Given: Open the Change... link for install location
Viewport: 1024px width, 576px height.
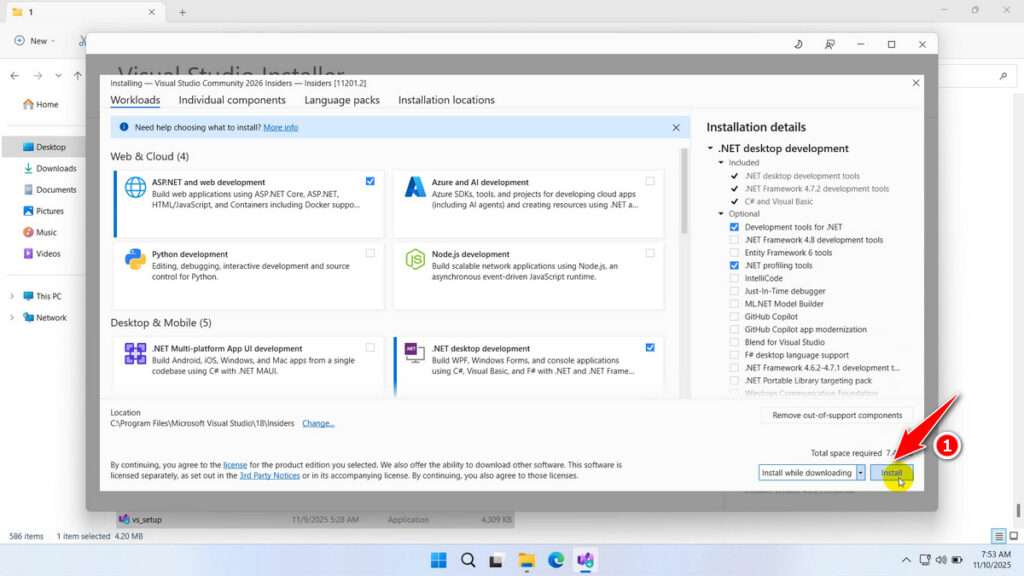Looking at the screenshot, I should click(x=318, y=423).
